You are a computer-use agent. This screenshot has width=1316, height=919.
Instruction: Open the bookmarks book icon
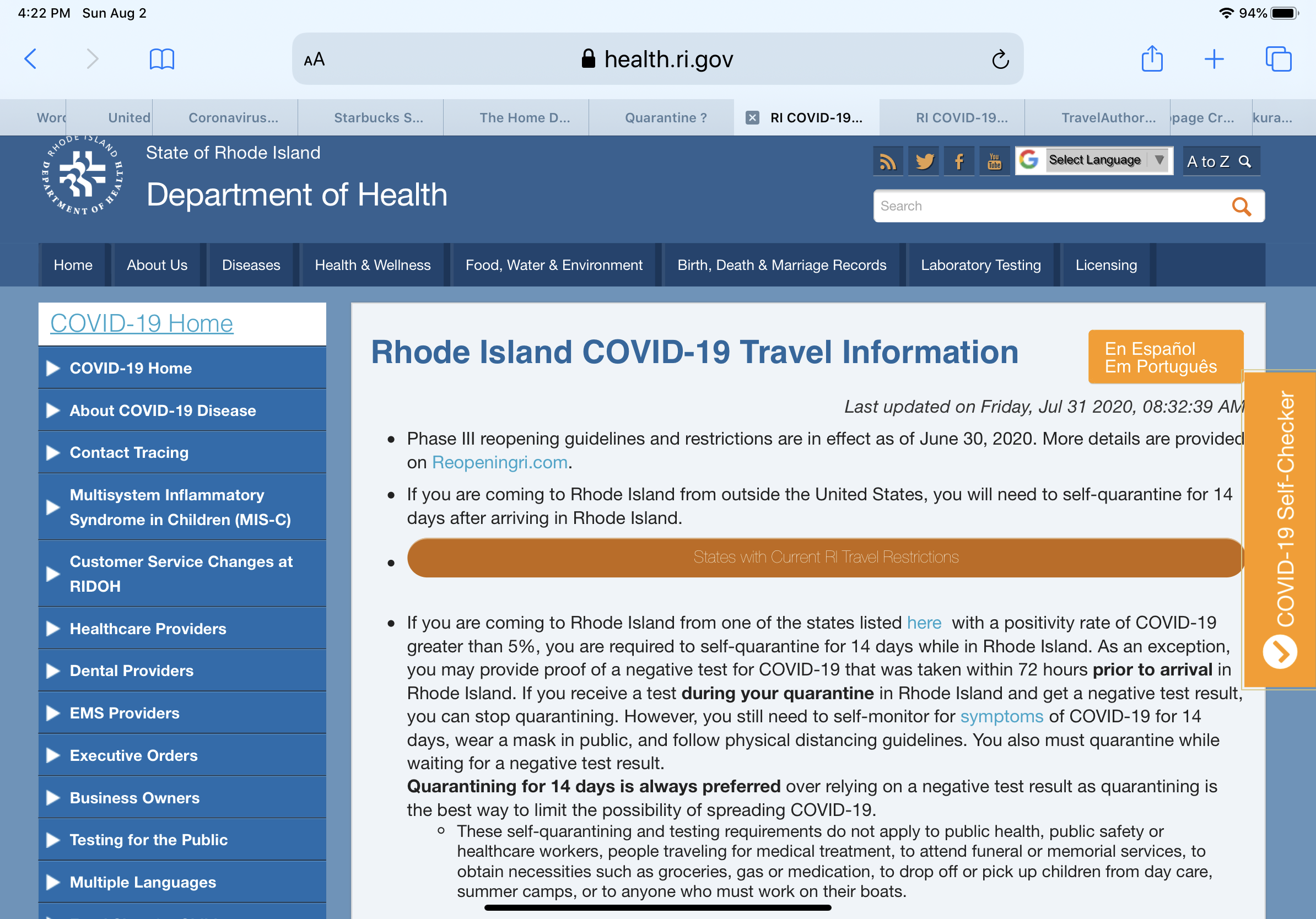tap(161, 59)
